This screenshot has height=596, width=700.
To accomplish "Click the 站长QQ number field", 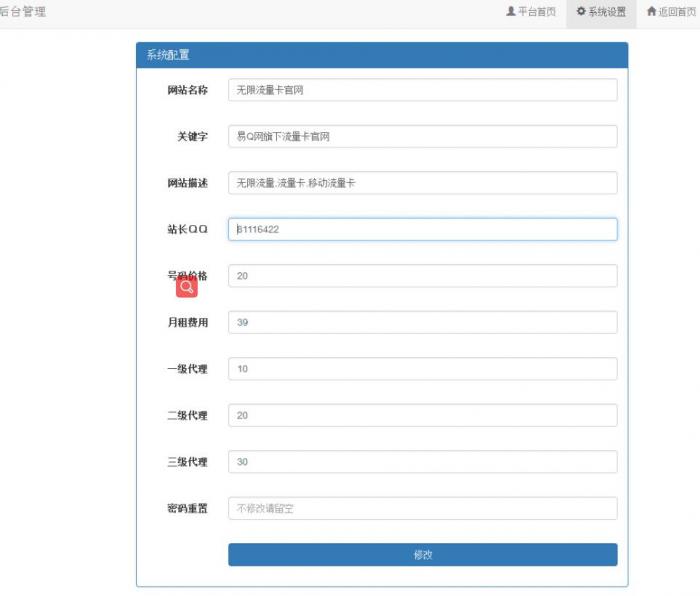I will [422, 229].
